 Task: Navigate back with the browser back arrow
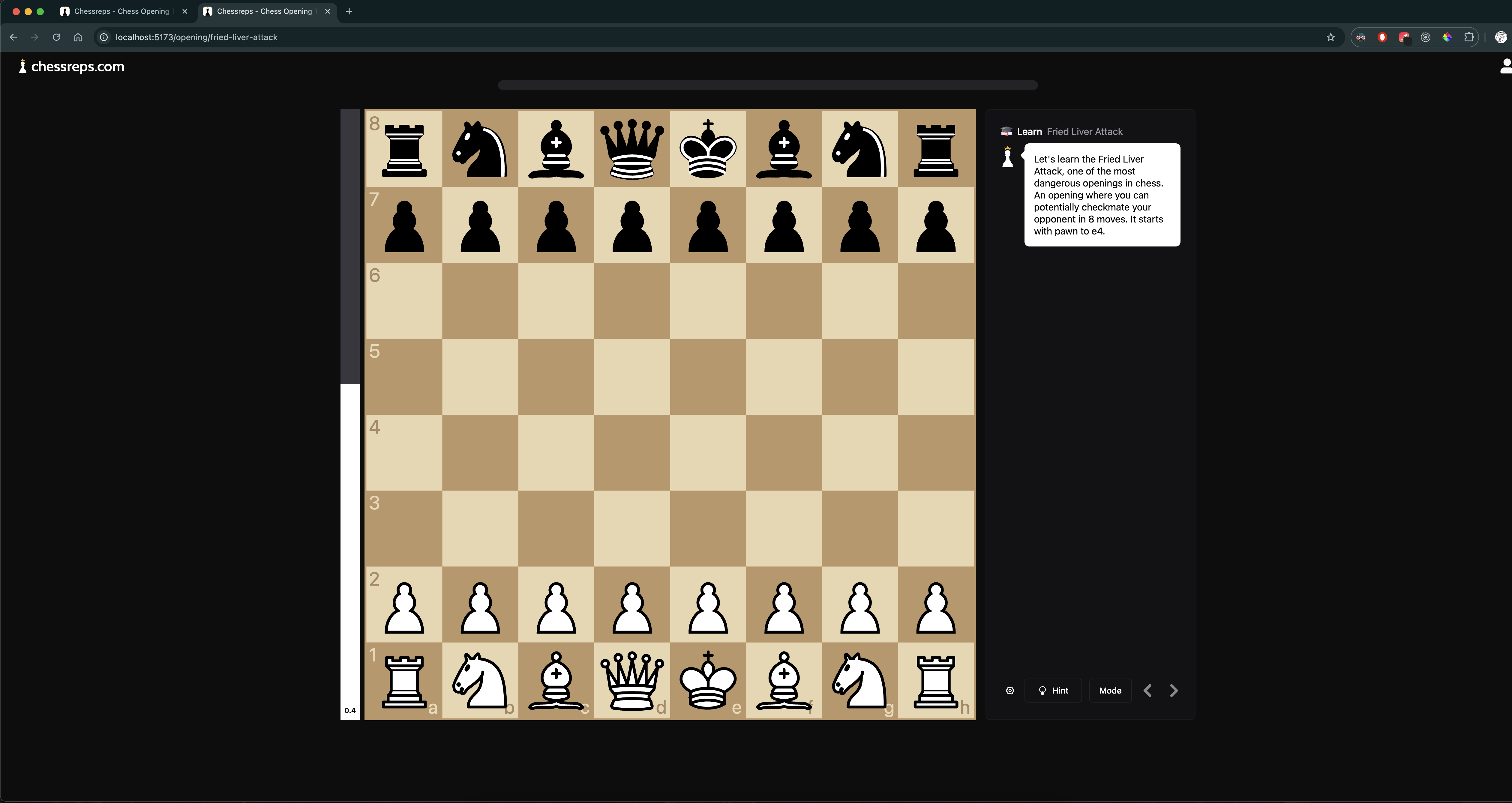(x=13, y=37)
